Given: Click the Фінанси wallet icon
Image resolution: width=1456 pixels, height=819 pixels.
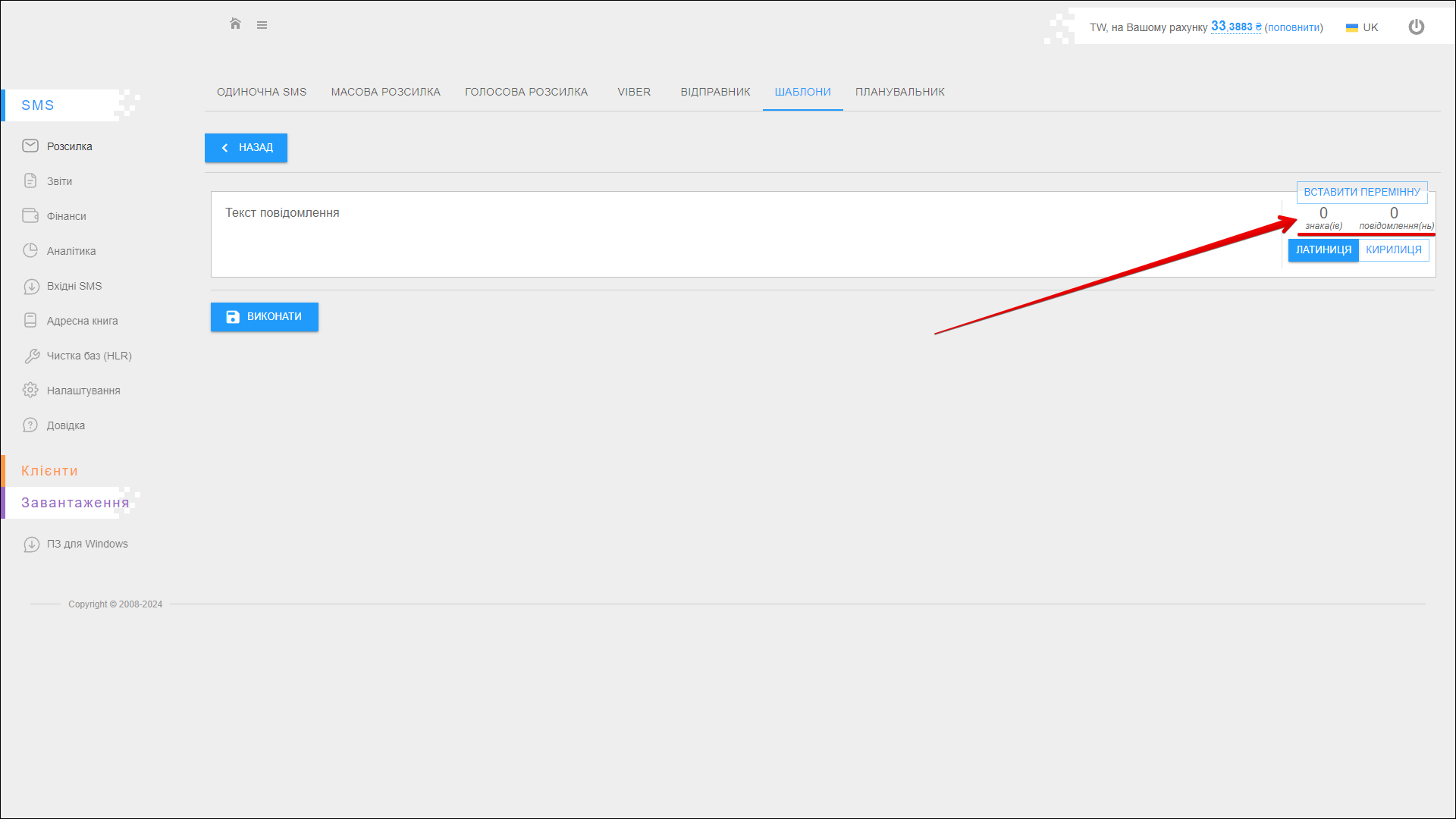Looking at the screenshot, I should [30, 215].
